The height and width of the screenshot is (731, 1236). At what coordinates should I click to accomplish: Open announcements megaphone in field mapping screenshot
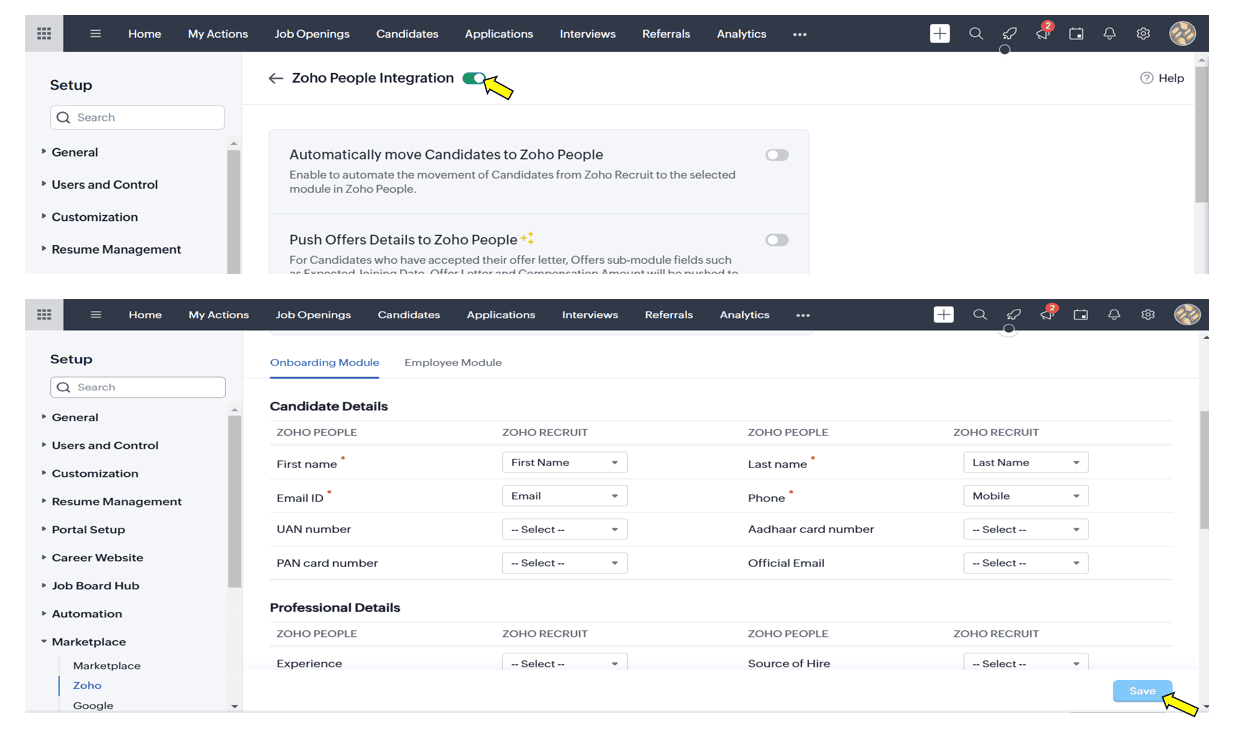point(1047,314)
